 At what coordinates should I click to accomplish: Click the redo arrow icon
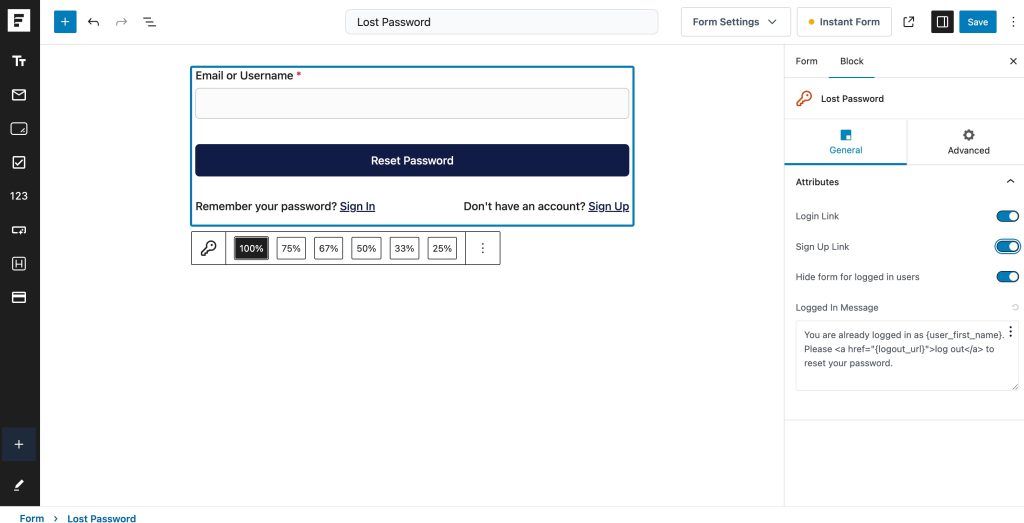[121, 22]
